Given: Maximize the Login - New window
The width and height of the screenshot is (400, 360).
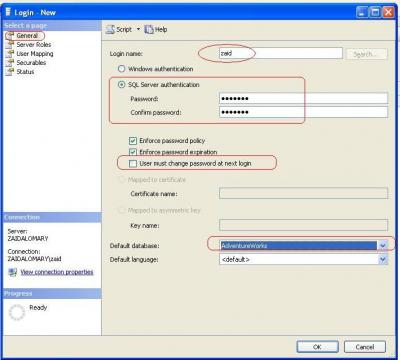Looking at the screenshot, I should 375,13.
